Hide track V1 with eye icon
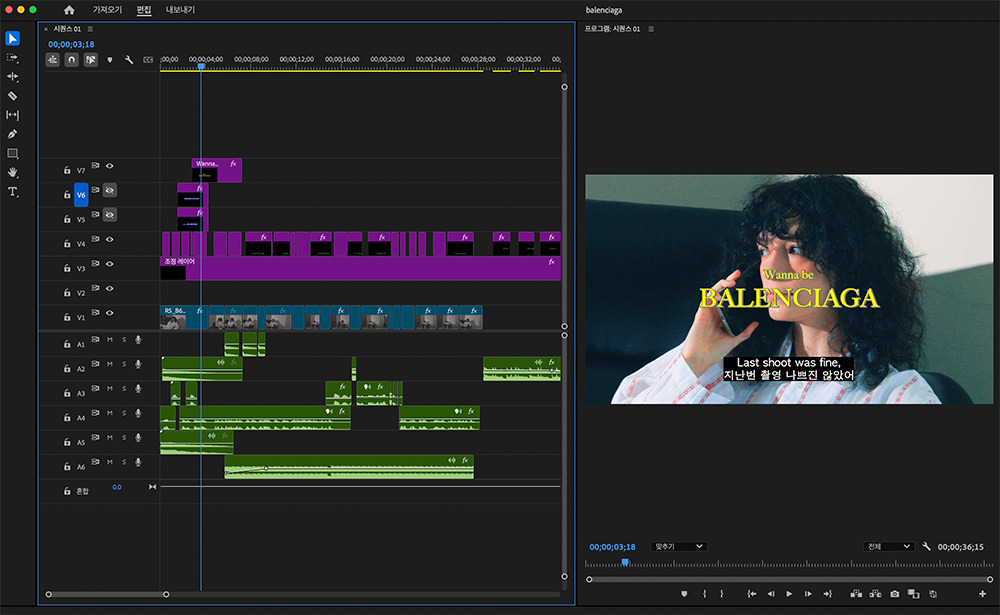Image resolution: width=1000 pixels, height=615 pixels. click(110, 313)
